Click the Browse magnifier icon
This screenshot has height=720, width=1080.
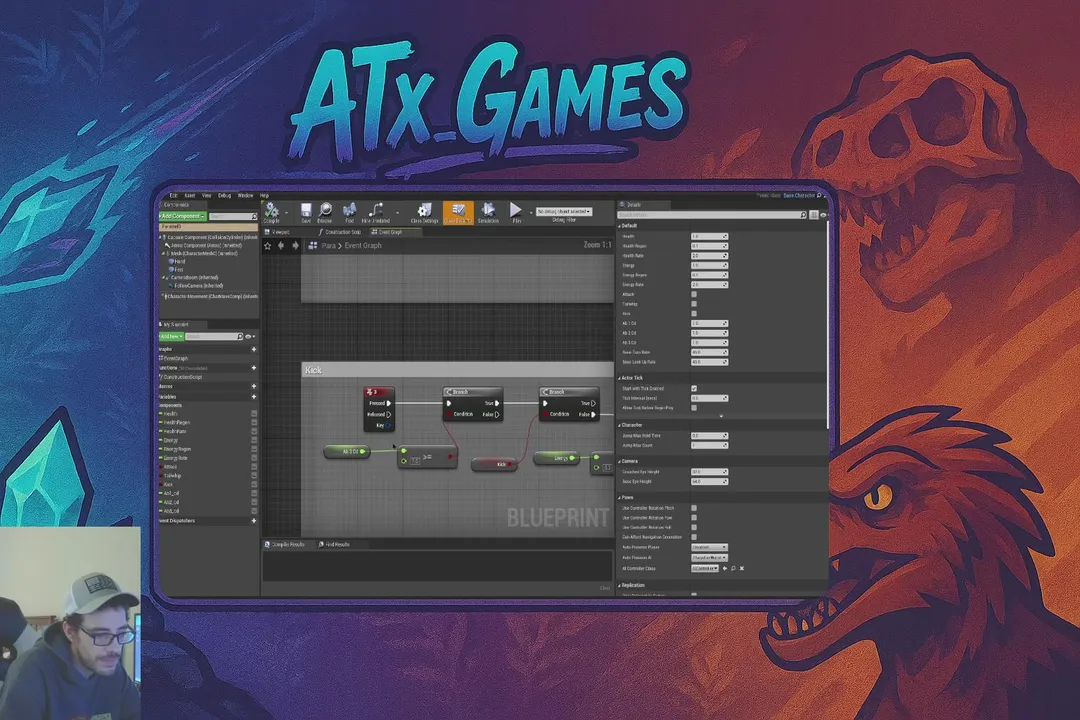(324, 211)
